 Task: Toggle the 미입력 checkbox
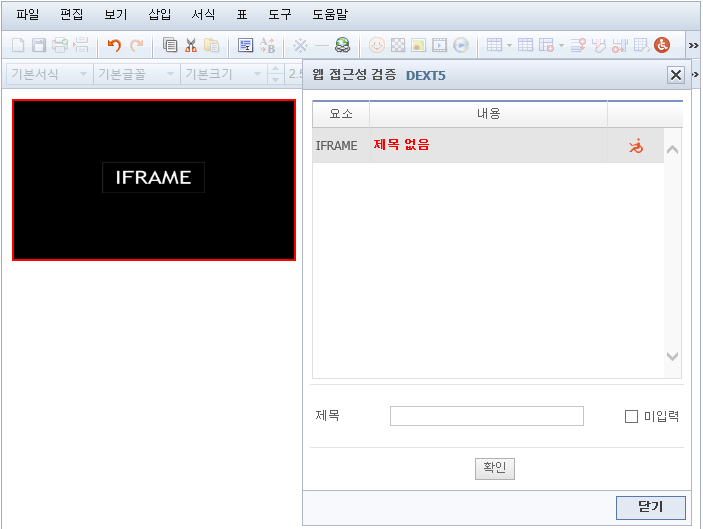(x=631, y=416)
